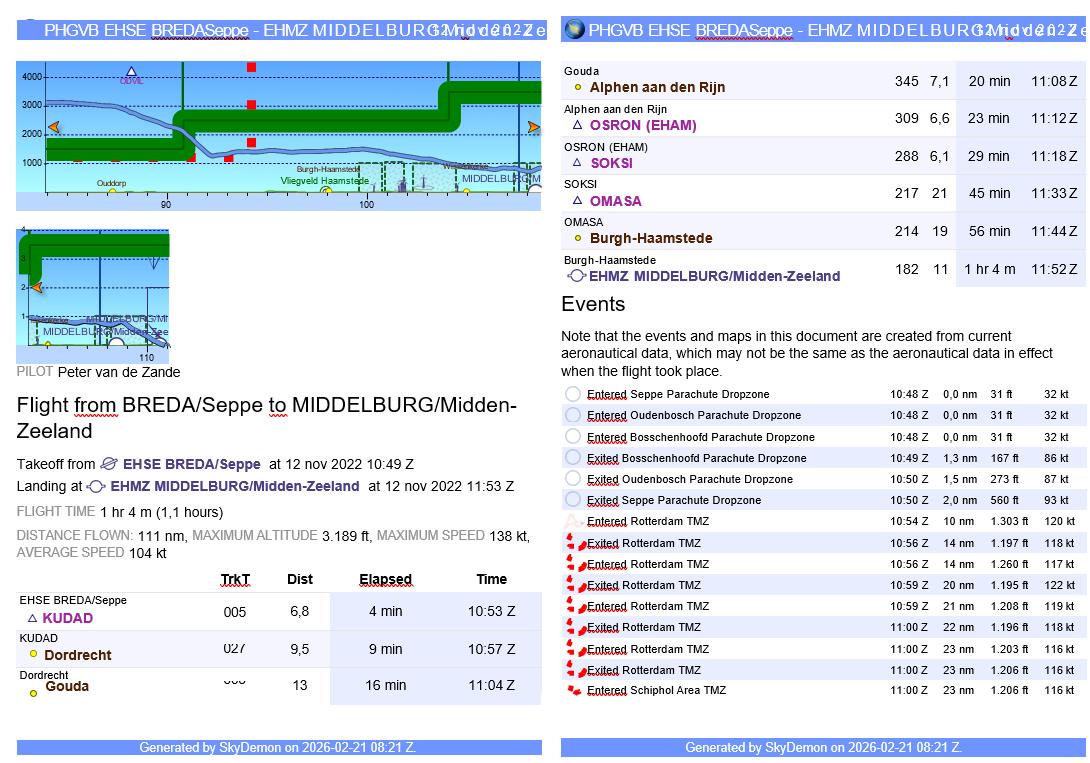Click the airfield icon in the Landing at line
The width and height of the screenshot is (1090, 763).
click(96, 486)
